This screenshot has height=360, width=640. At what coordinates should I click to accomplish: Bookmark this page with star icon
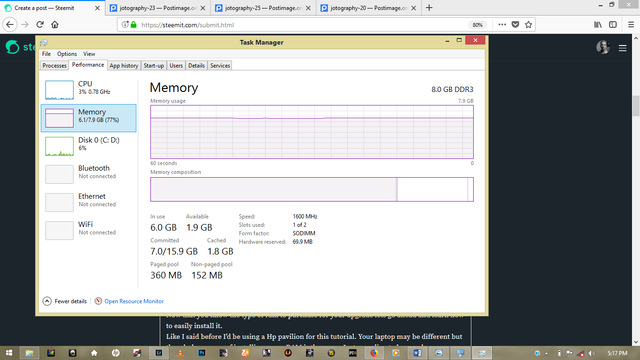pyautogui.click(x=529, y=24)
